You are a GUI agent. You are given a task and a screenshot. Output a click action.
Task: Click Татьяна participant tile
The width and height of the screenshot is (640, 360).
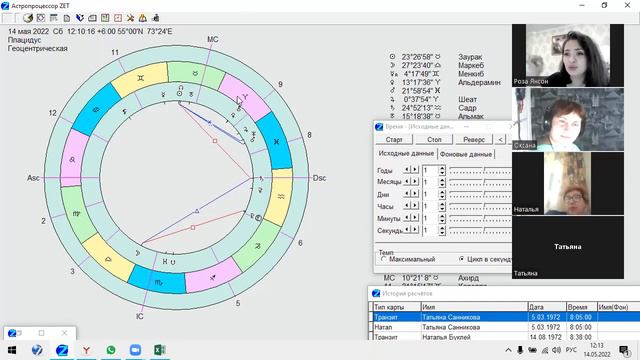pyautogui.click(x=568, y=247)
